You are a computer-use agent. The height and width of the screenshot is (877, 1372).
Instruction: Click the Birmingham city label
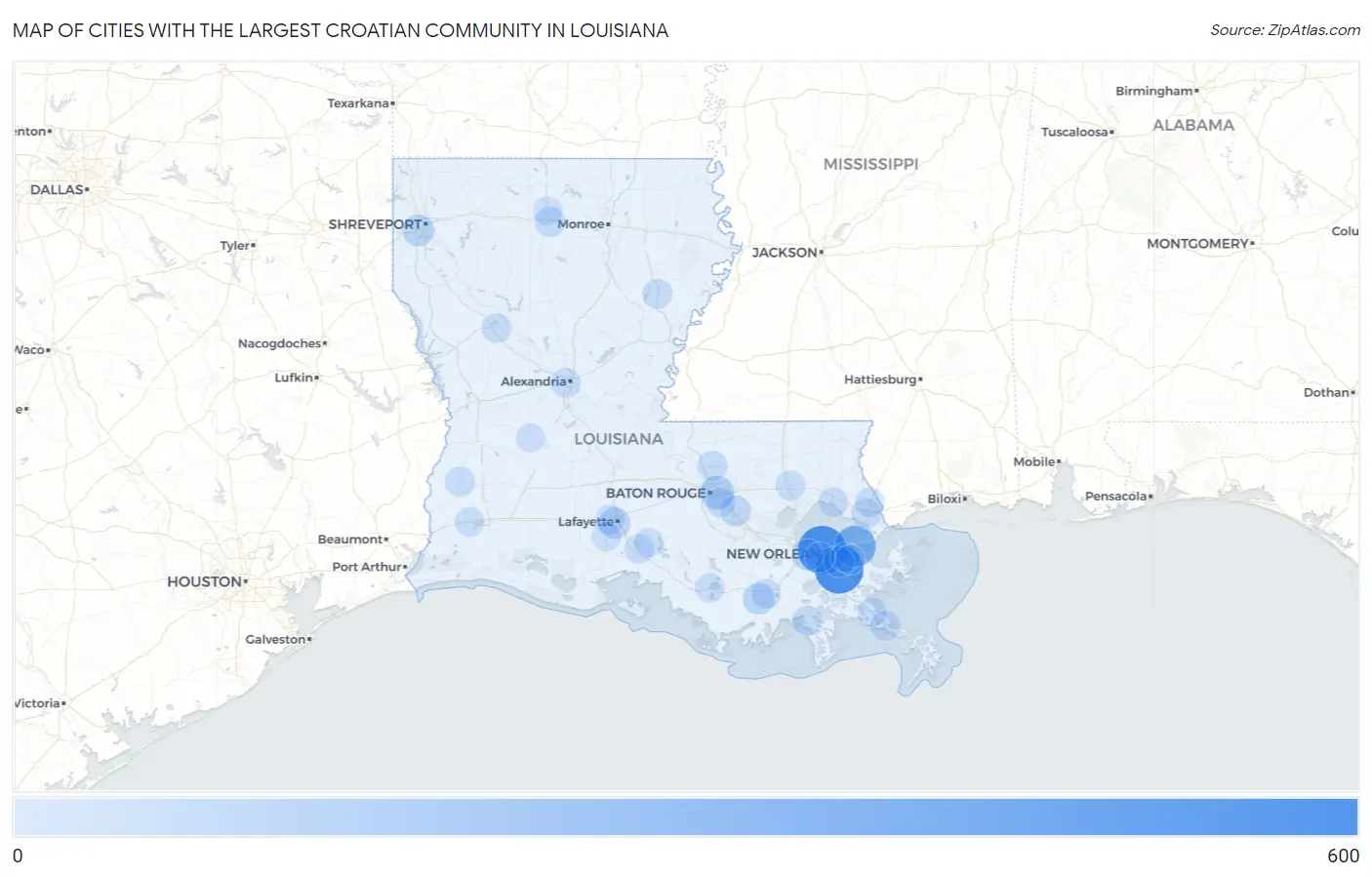pyautogui.click(x=1156, y=91)
